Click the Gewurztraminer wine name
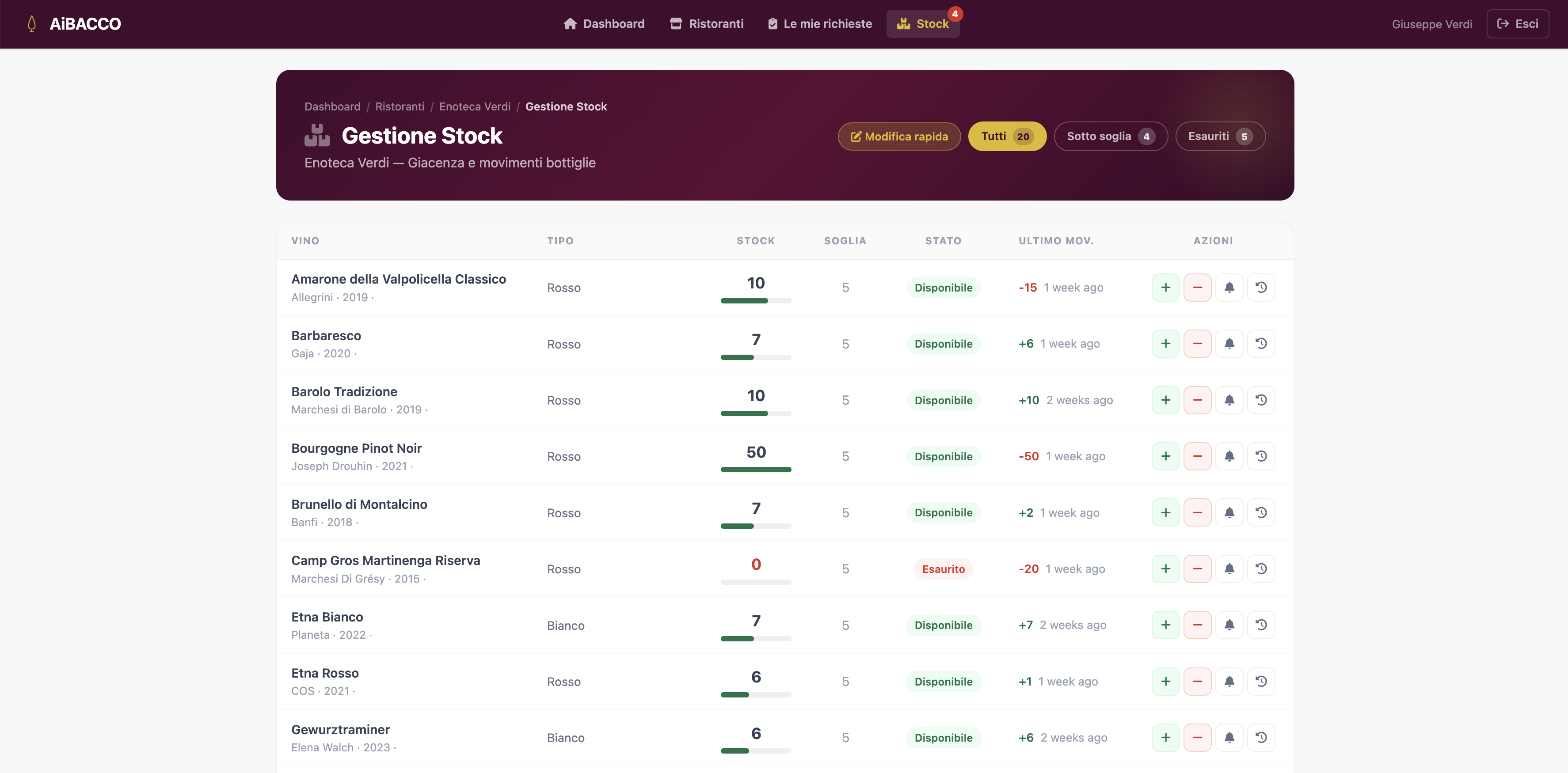 340,730
